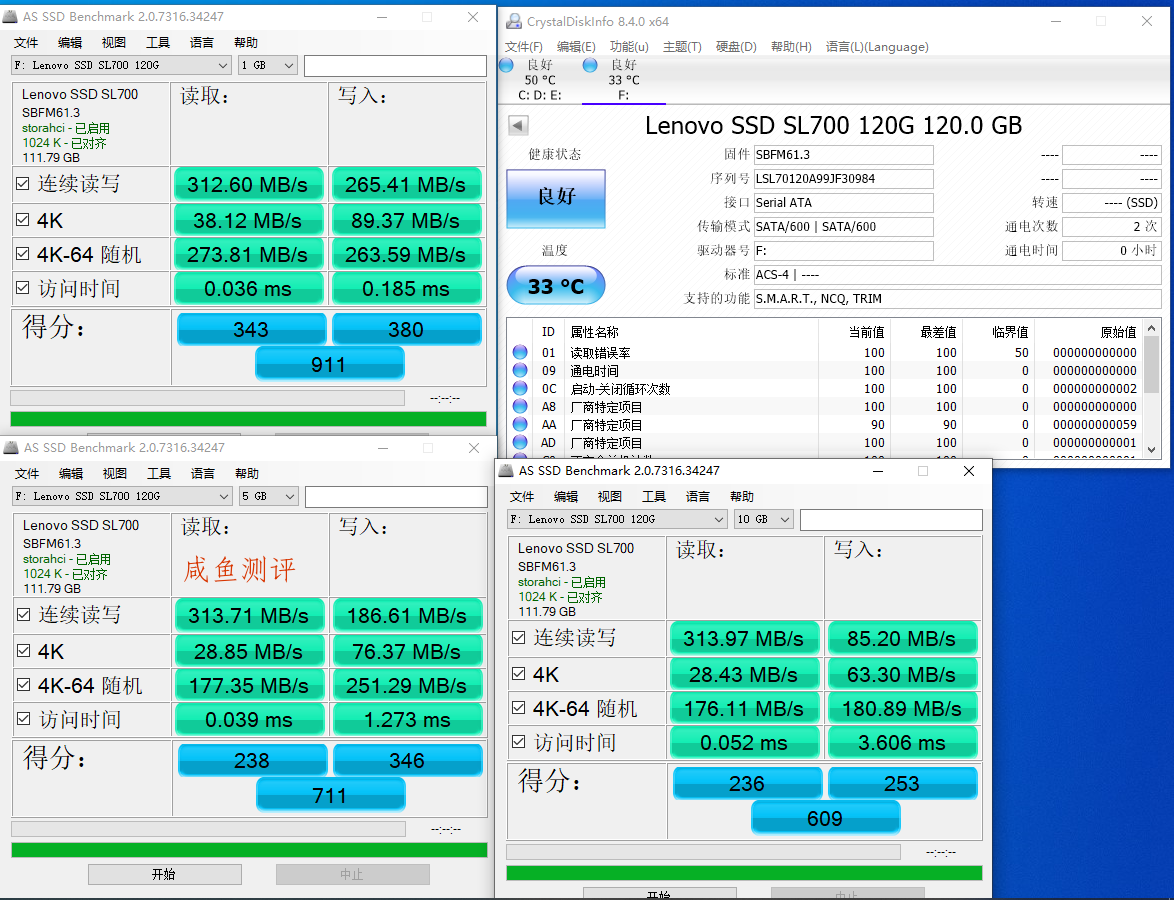The height and width of the screenshot is (900, 1174).
Task: Click SMART table scrollbar up arrow
Action: click(x=1152, y=329)
